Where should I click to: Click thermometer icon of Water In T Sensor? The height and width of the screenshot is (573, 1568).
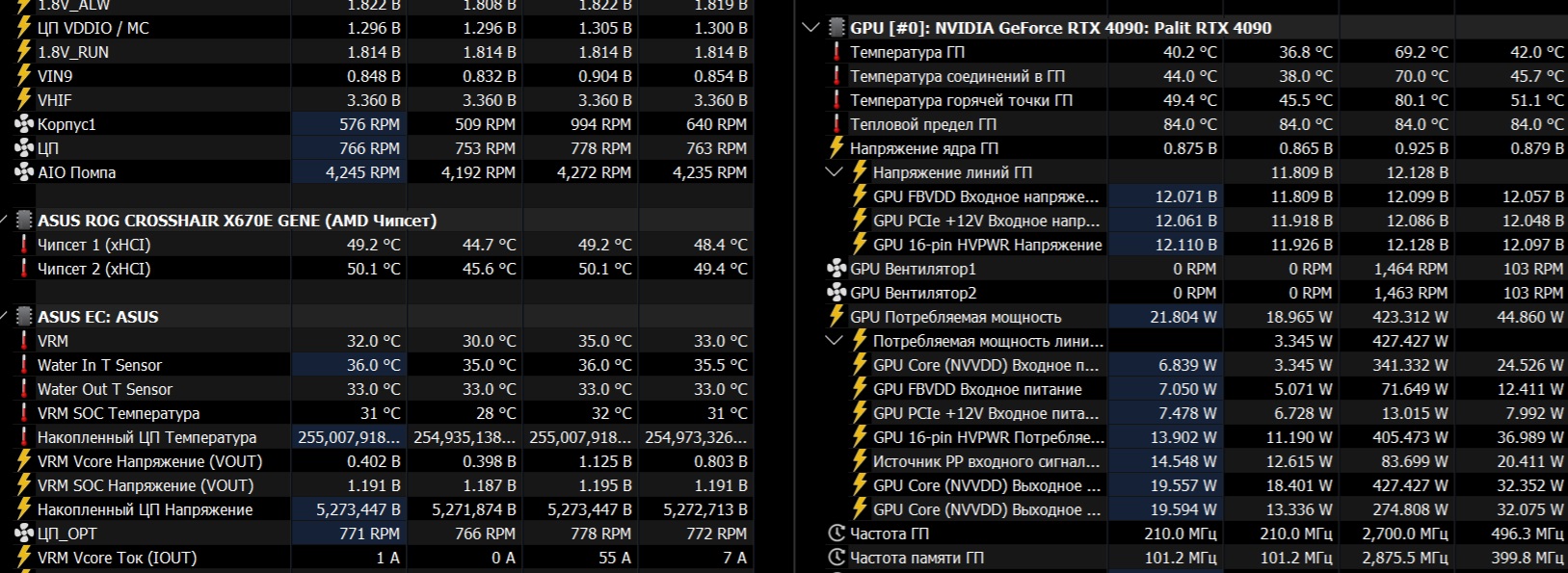[24, 365]
